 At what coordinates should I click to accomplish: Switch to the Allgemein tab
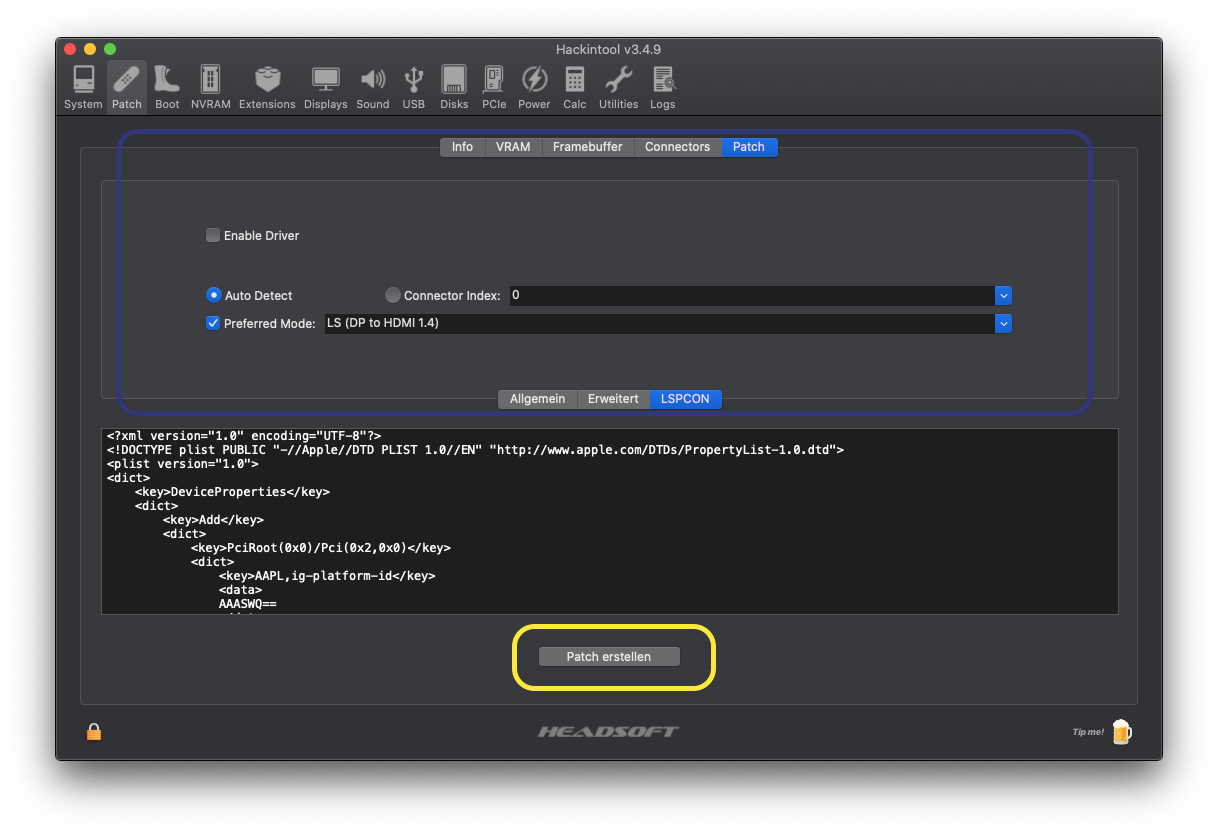pos(537,399)
